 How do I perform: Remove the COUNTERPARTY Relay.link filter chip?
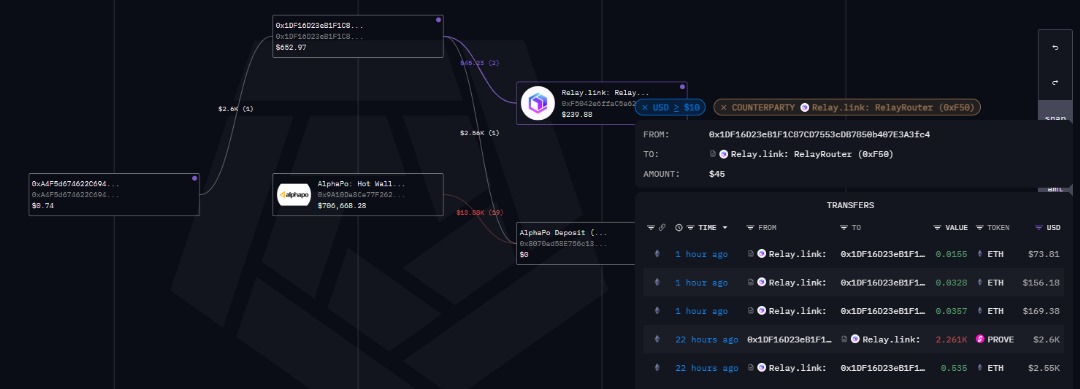[x=723, y=107]
